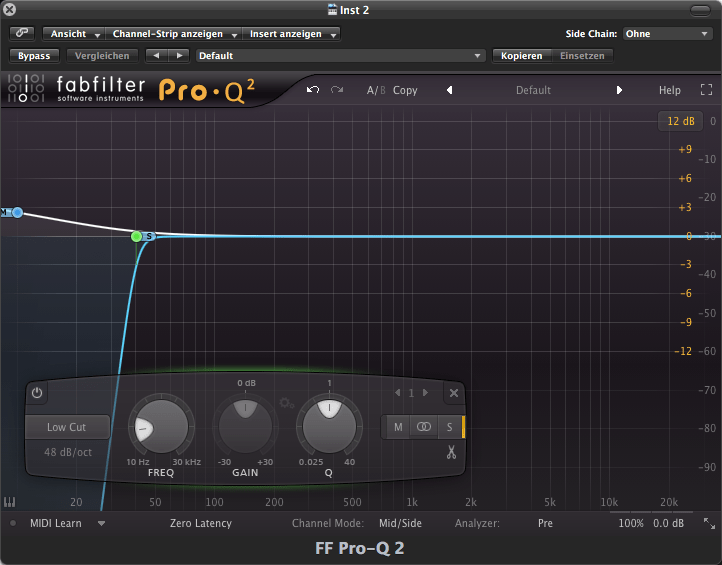Open the 48 dB/oct slope dropdown
This screenshot has width=722, height=565.
point(67,452)
